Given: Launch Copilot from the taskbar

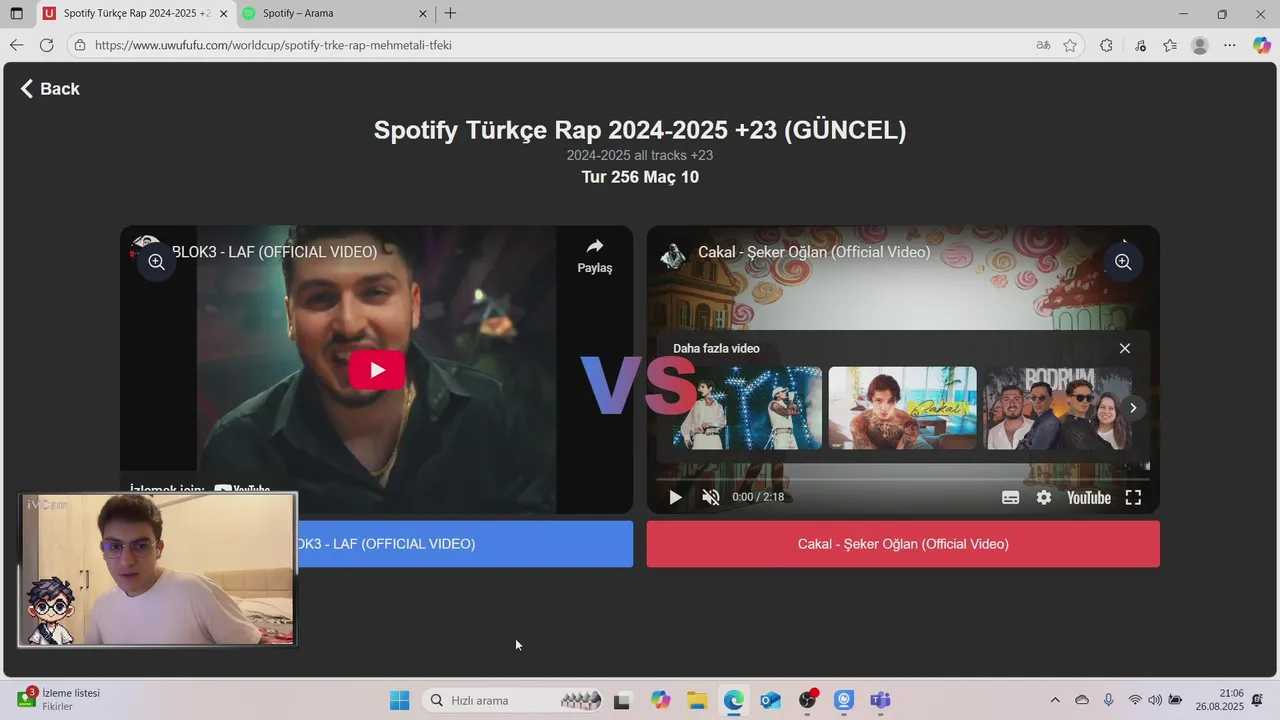Looking at the screenshot, I should 660,700.
